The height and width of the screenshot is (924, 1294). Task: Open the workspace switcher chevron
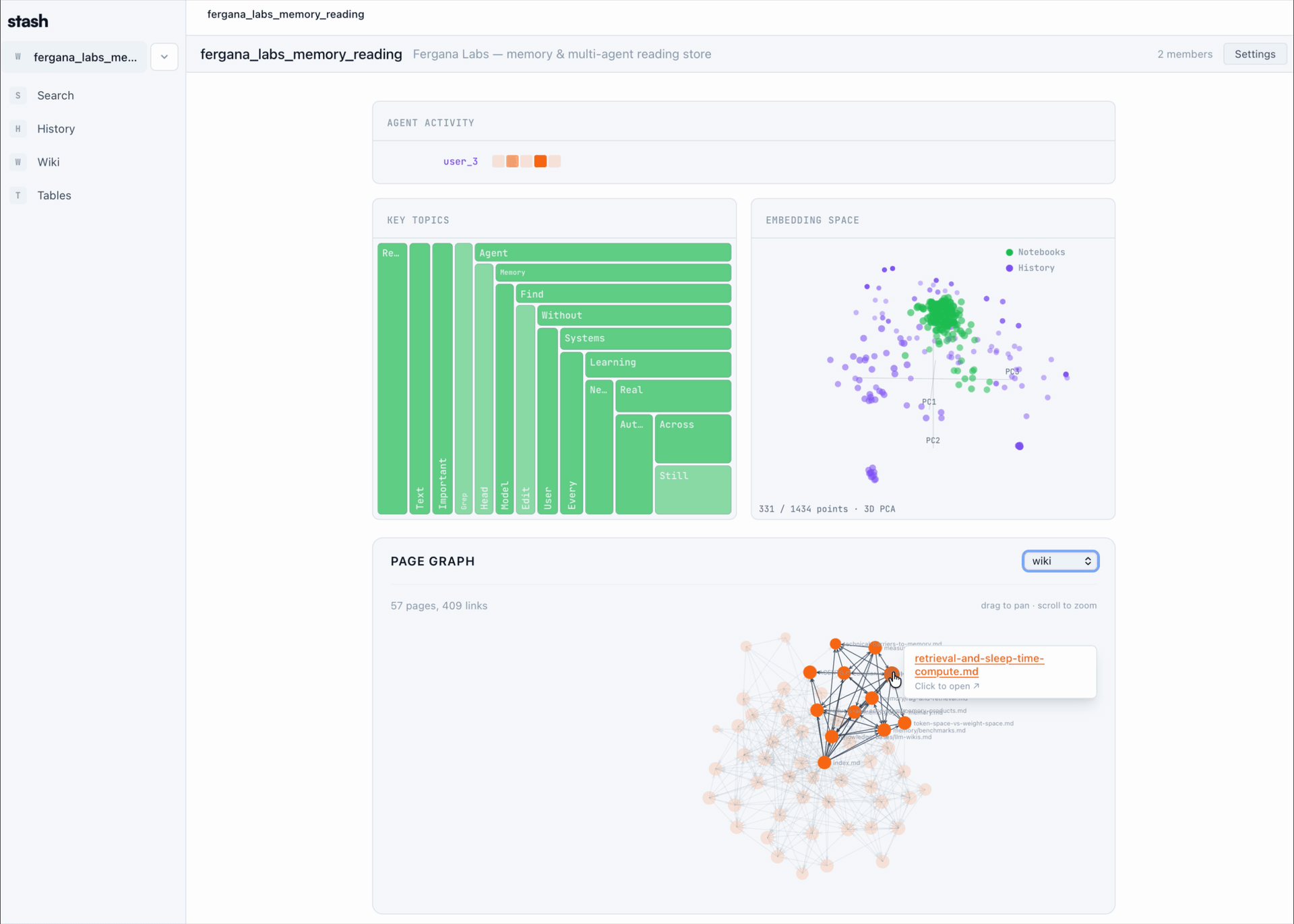[164, 57]
